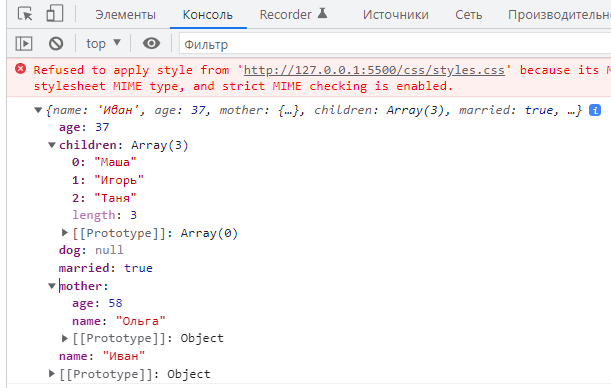Focus the Фильтр input field

click(395, 44)
